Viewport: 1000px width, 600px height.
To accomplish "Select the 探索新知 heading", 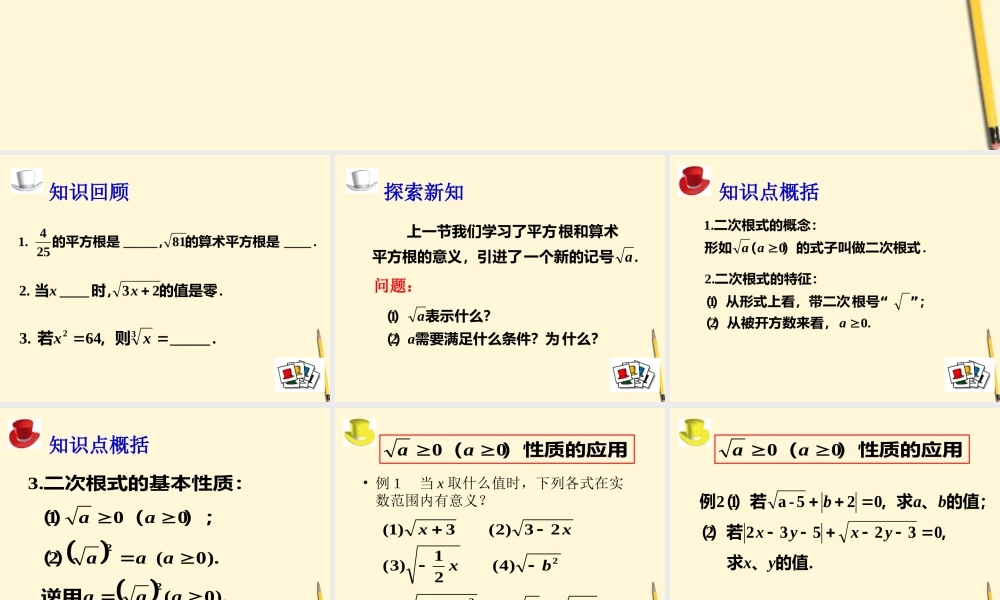I will (424, 192).
